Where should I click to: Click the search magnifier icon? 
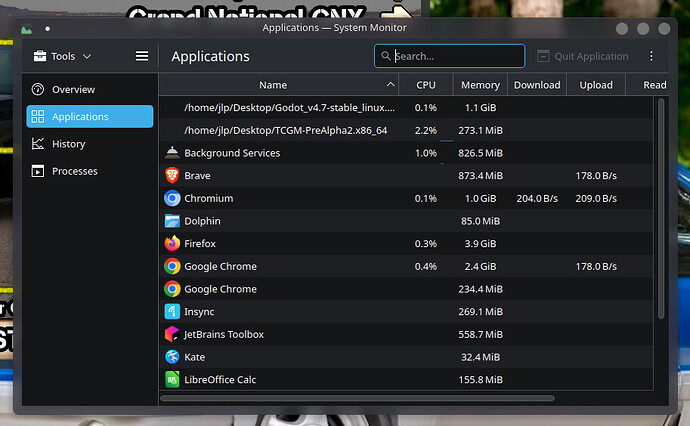(x=386, y=56)
